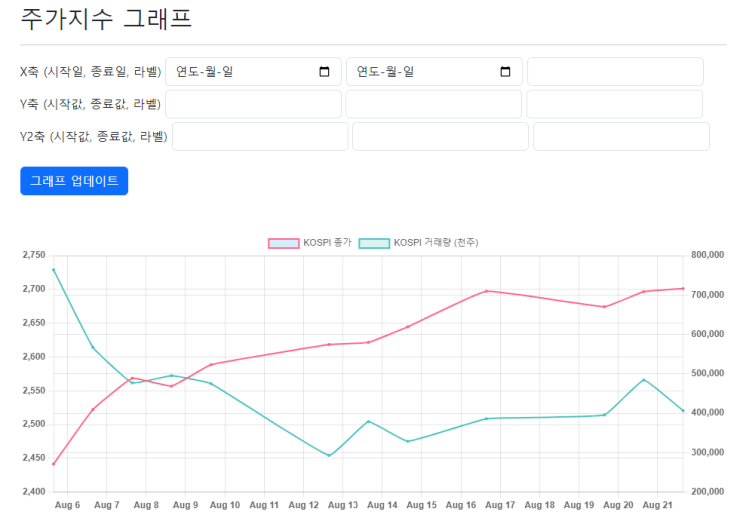Image resolution: width=743 pixels, height=521 pixels.
Task: Click the 400,000 right axis value
Action: pyautogui.click(x=707, y=412)
